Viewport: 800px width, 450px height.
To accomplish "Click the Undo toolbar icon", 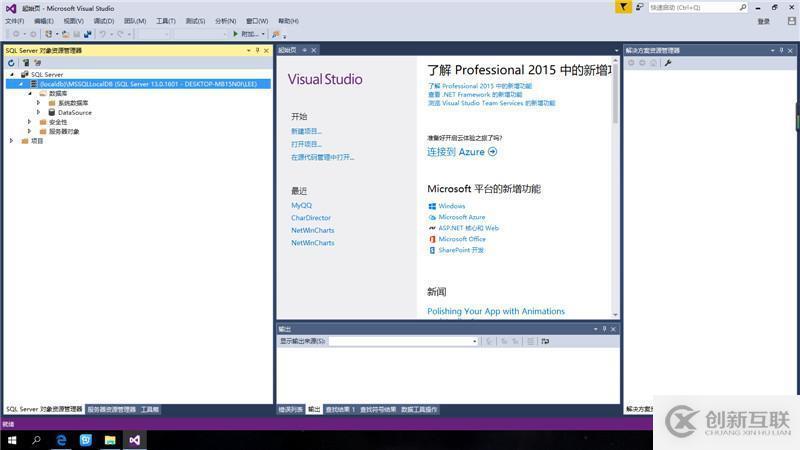I will coord(103,34).
